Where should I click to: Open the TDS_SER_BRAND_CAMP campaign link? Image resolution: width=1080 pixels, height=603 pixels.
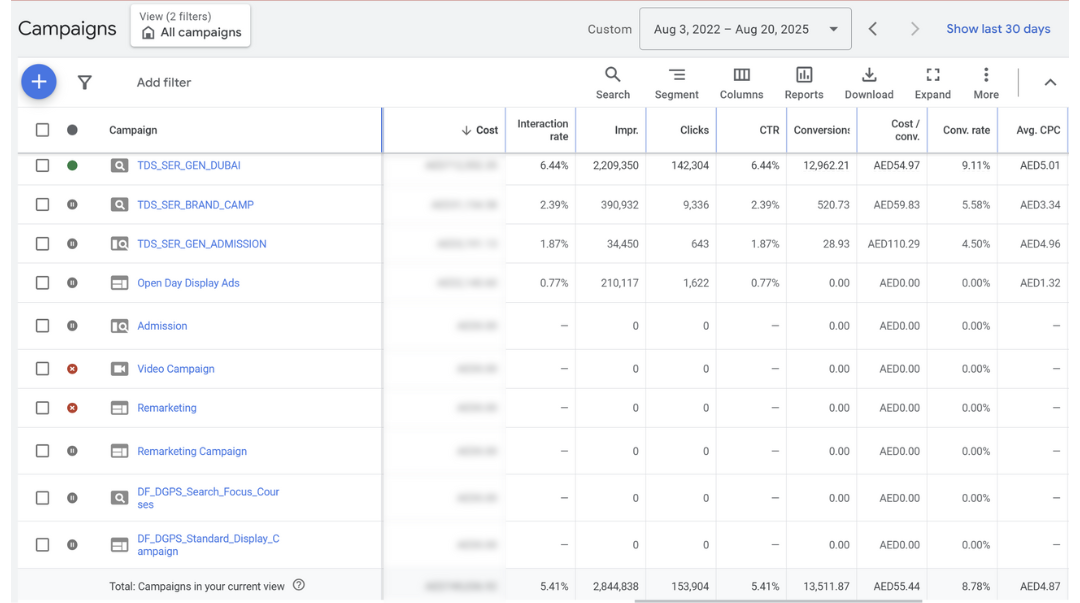click(x=195, y=205)
